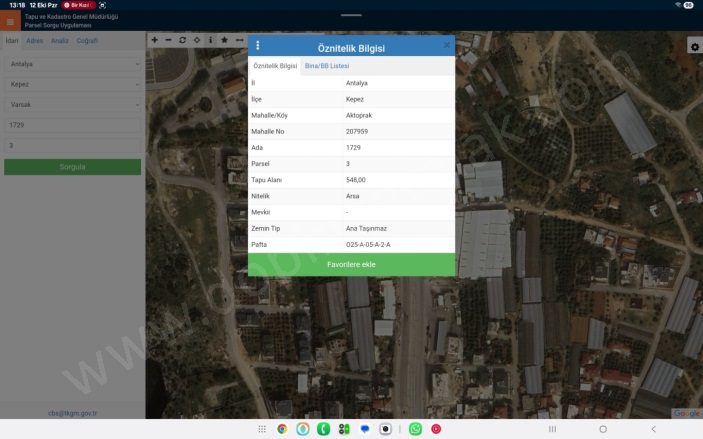Launch WhatsApp from the taskbar
The image size is (703, 439).
click(415, 428)
